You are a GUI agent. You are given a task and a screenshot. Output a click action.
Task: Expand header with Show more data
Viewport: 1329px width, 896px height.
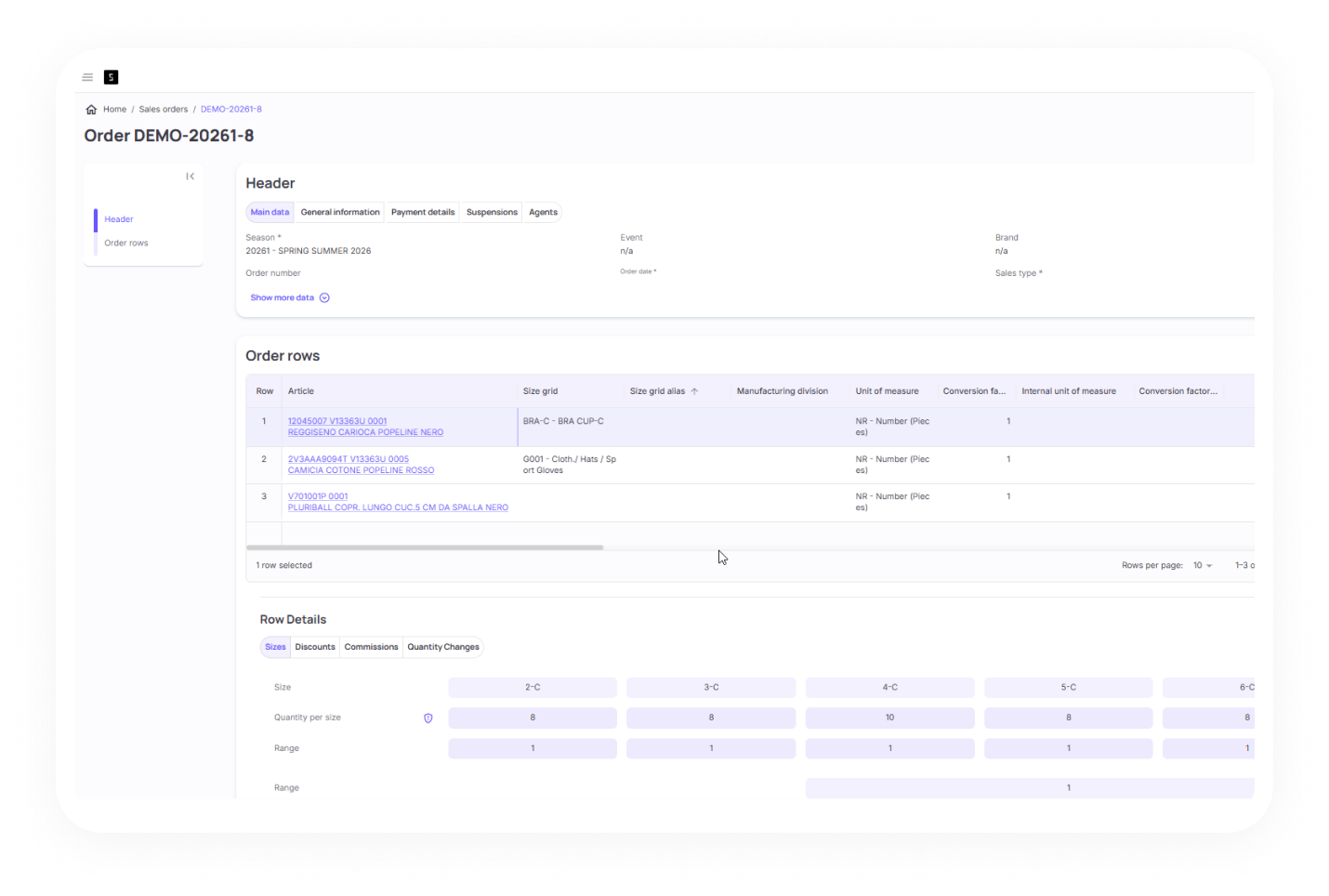(x=282, y=298)
